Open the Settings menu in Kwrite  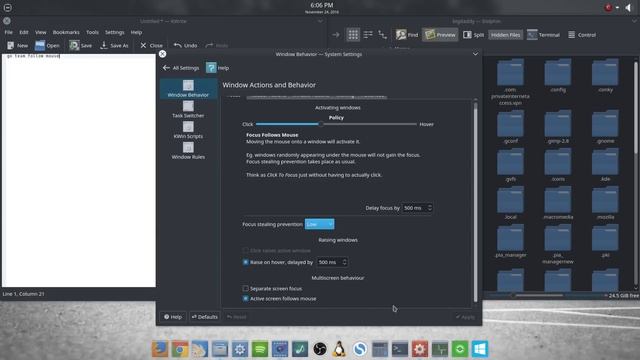[x=115, y=32]
